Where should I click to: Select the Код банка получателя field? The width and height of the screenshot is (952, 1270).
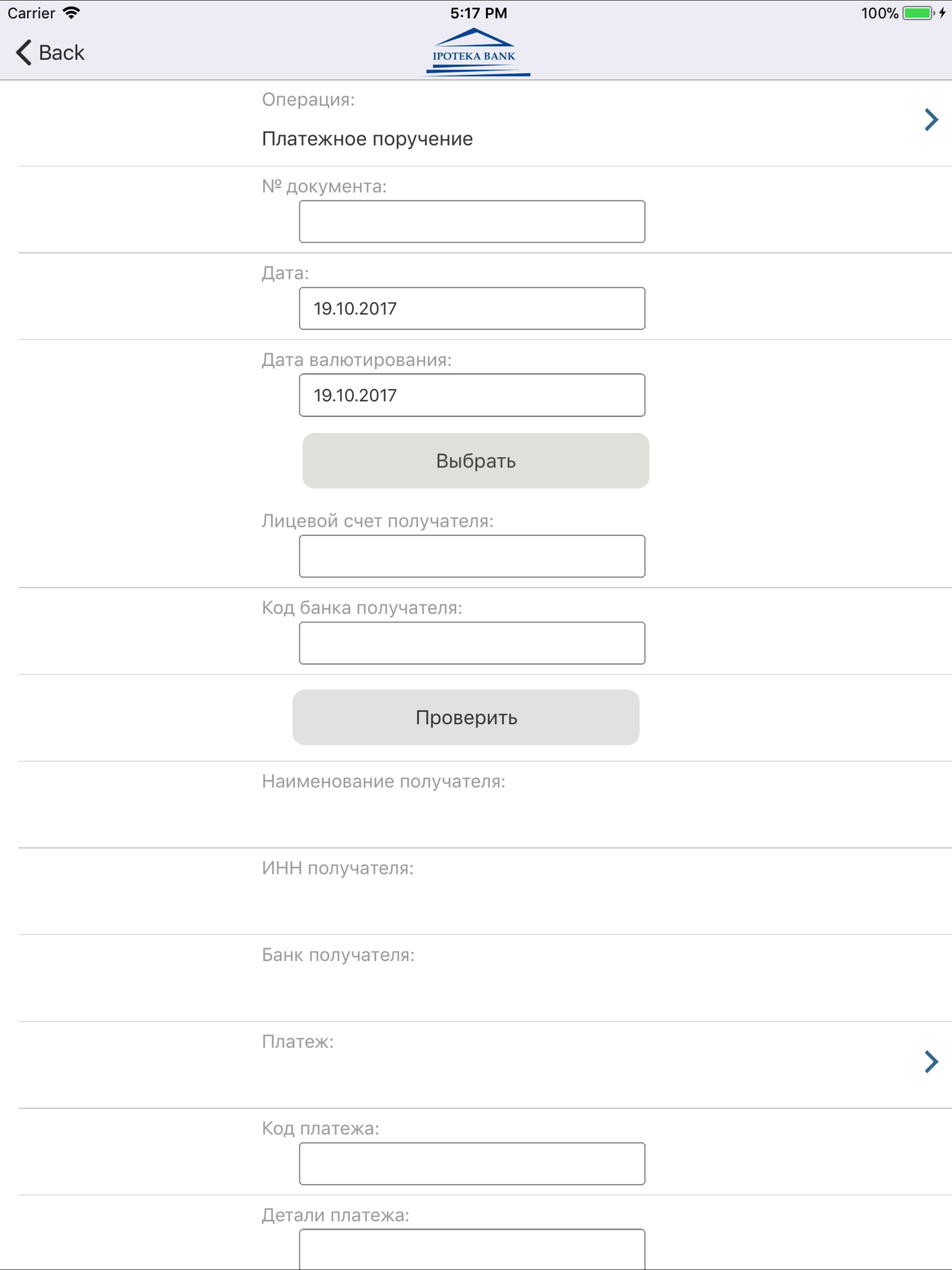point(471,642)
